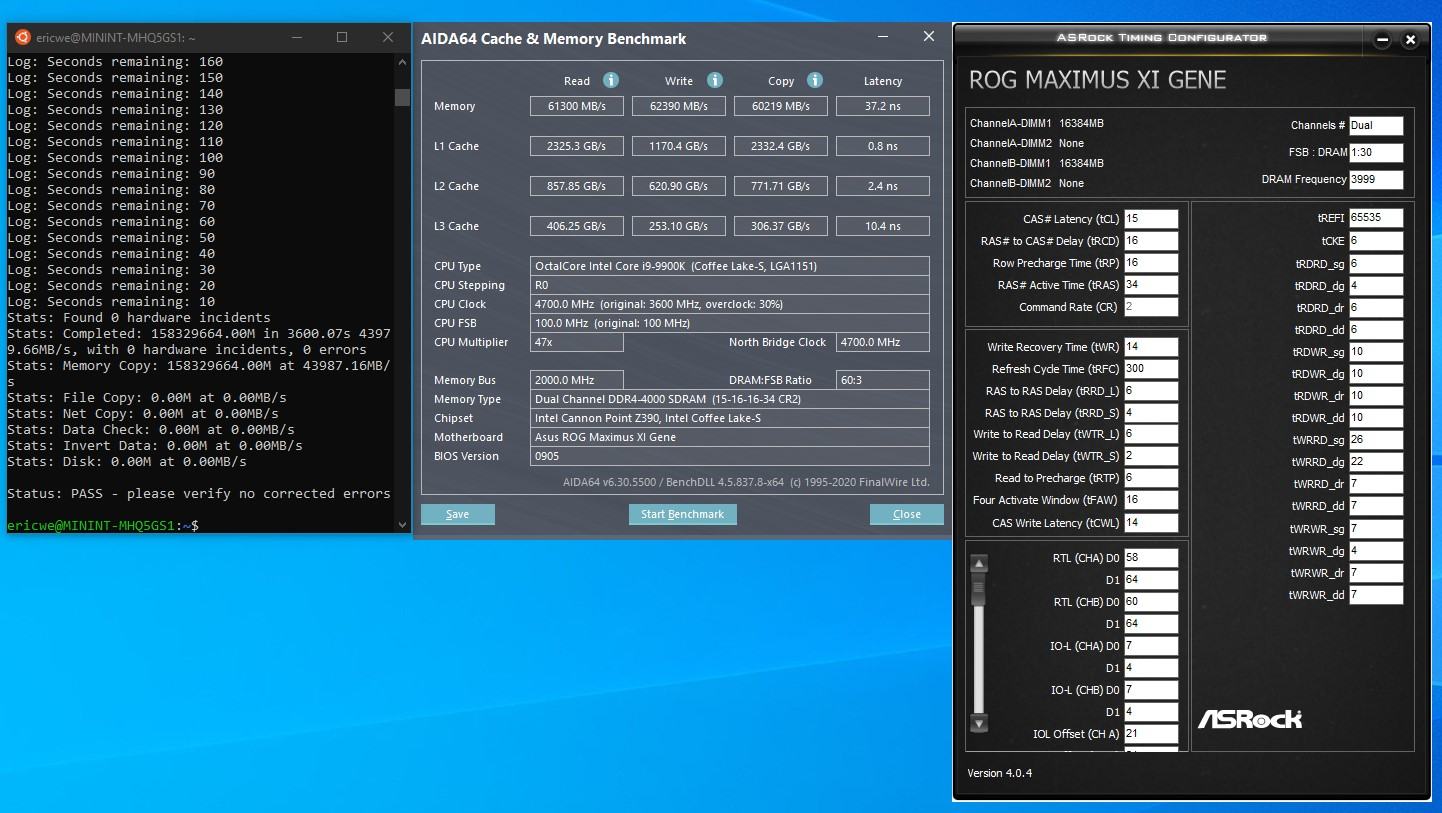1442x813 pixels.
Task: Click the CPU Type value field
Action: [x=730, y=266]
